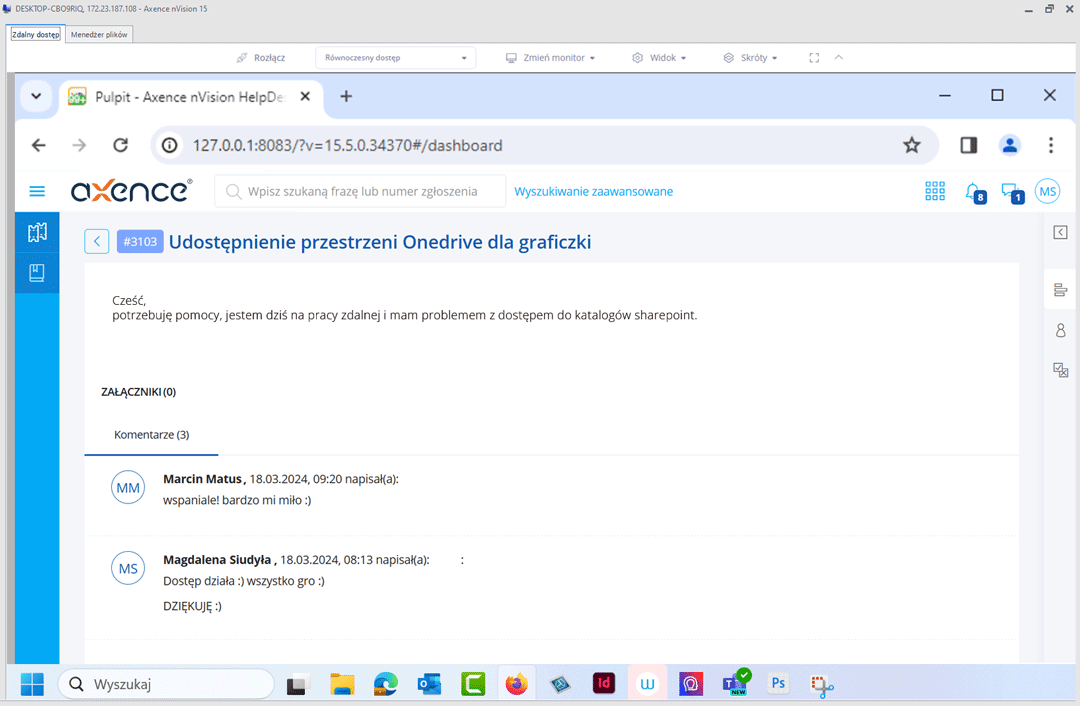Open the tasks checklist icon on right sidebar

click(1060, 369)
